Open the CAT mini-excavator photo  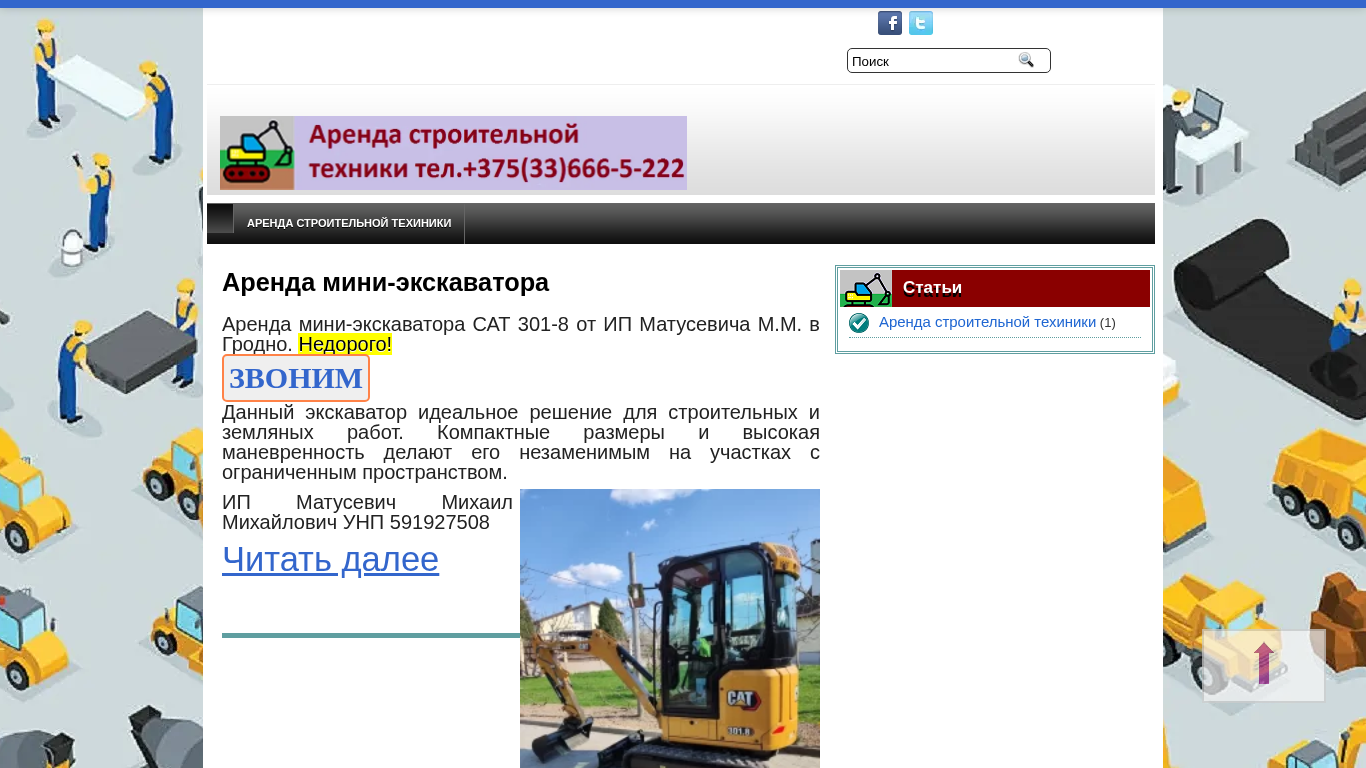point(670,628)
